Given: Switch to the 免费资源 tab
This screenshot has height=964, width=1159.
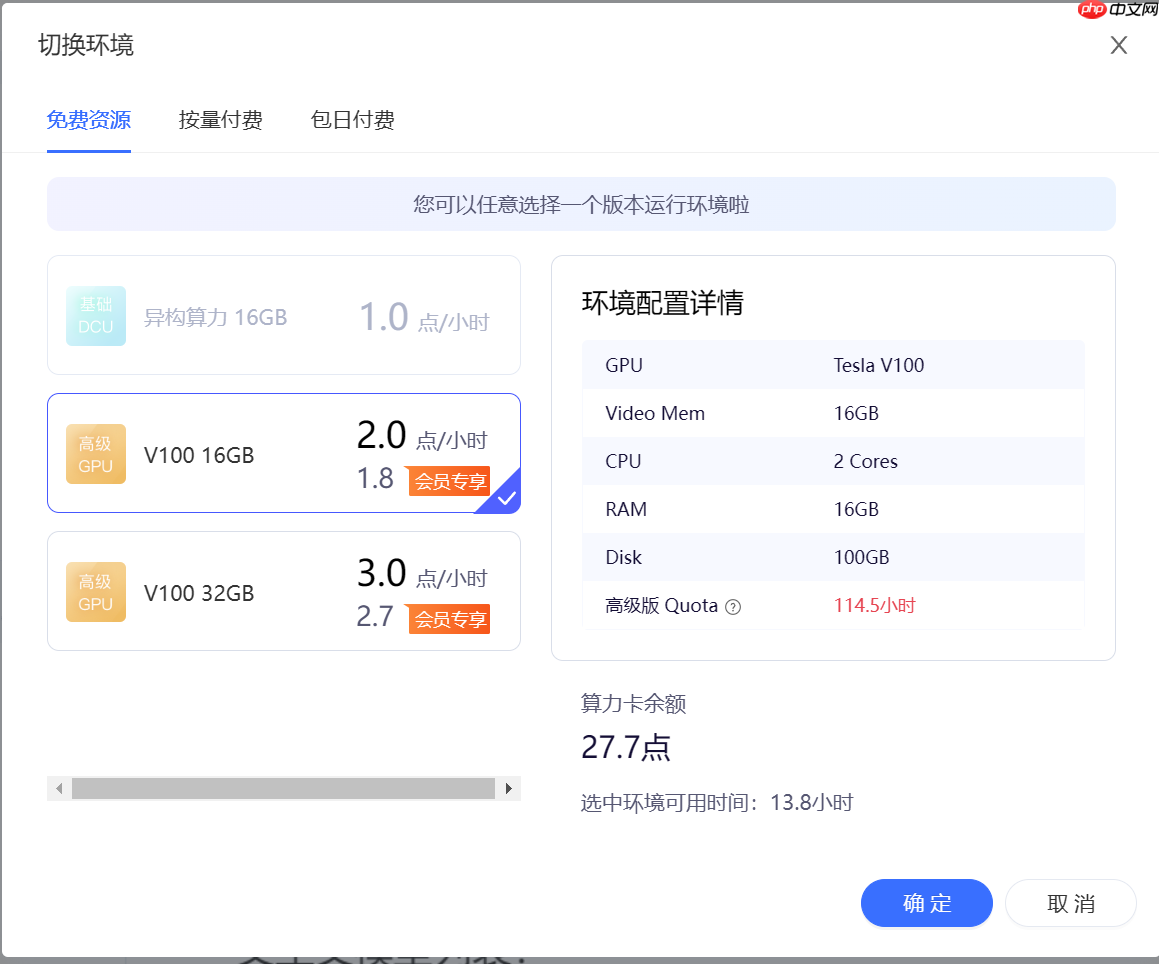Looking at the screenshot, I should point(88,120).
